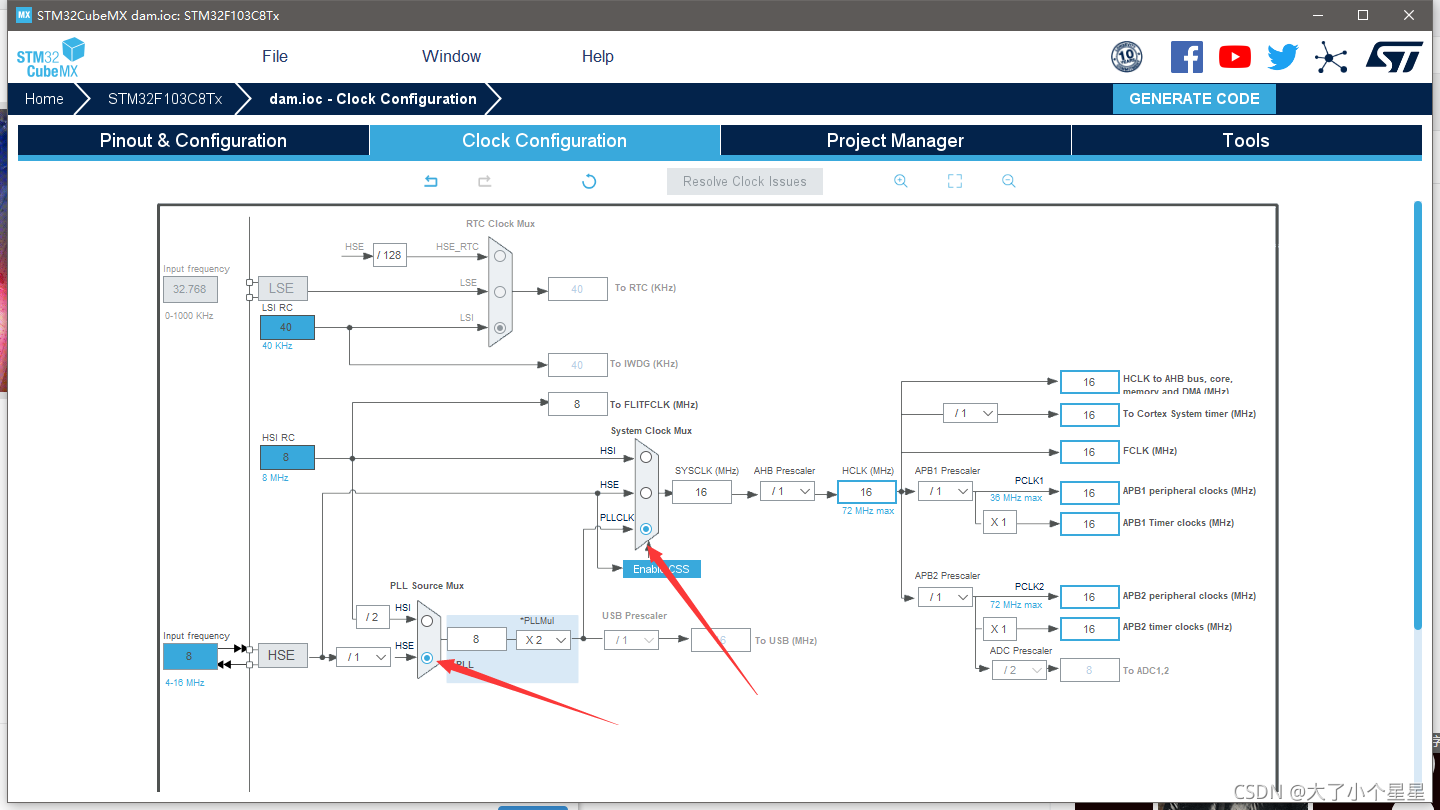Click the HCLK (MHz) value field
This screenshot has width=1440, height=810.
pos(866,491)
